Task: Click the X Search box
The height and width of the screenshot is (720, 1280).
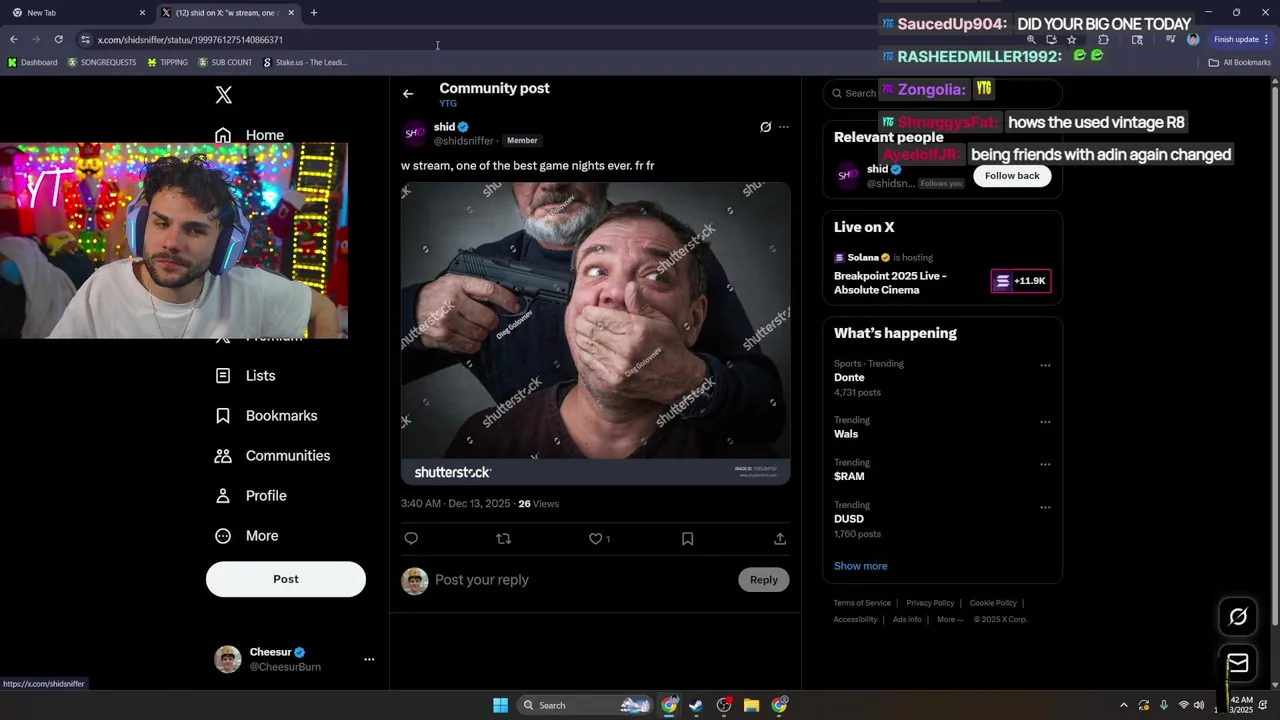Action: click(942, 93)
